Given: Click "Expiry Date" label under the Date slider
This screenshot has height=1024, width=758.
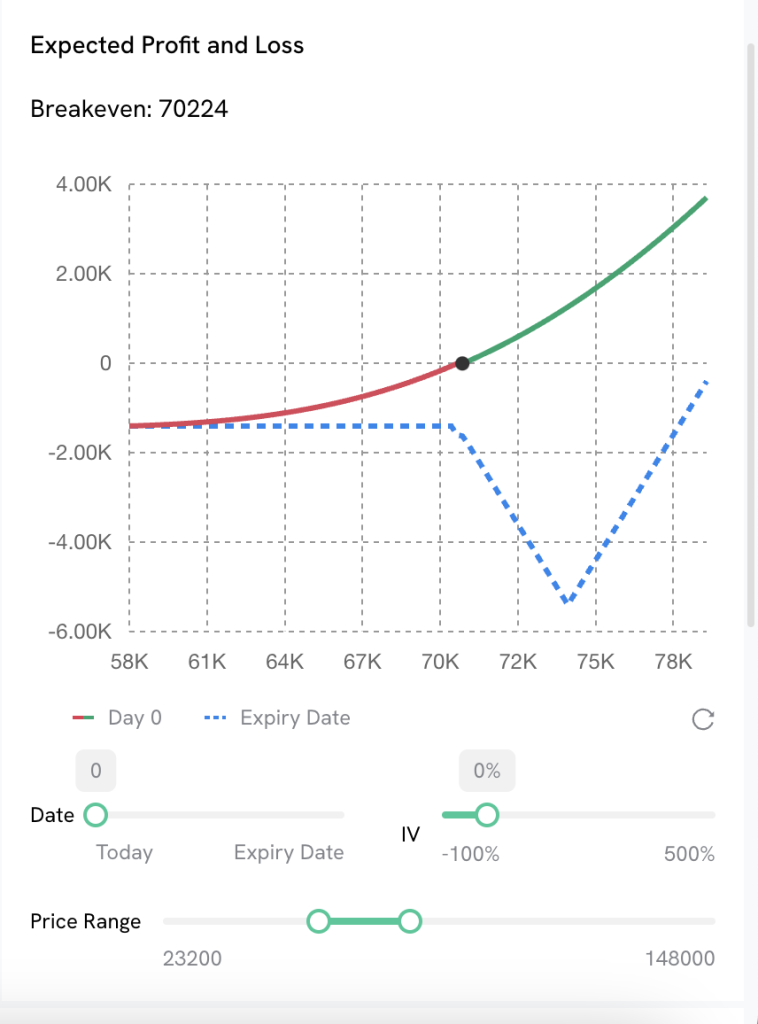Looking at the screenshot, I should point(289,853).
